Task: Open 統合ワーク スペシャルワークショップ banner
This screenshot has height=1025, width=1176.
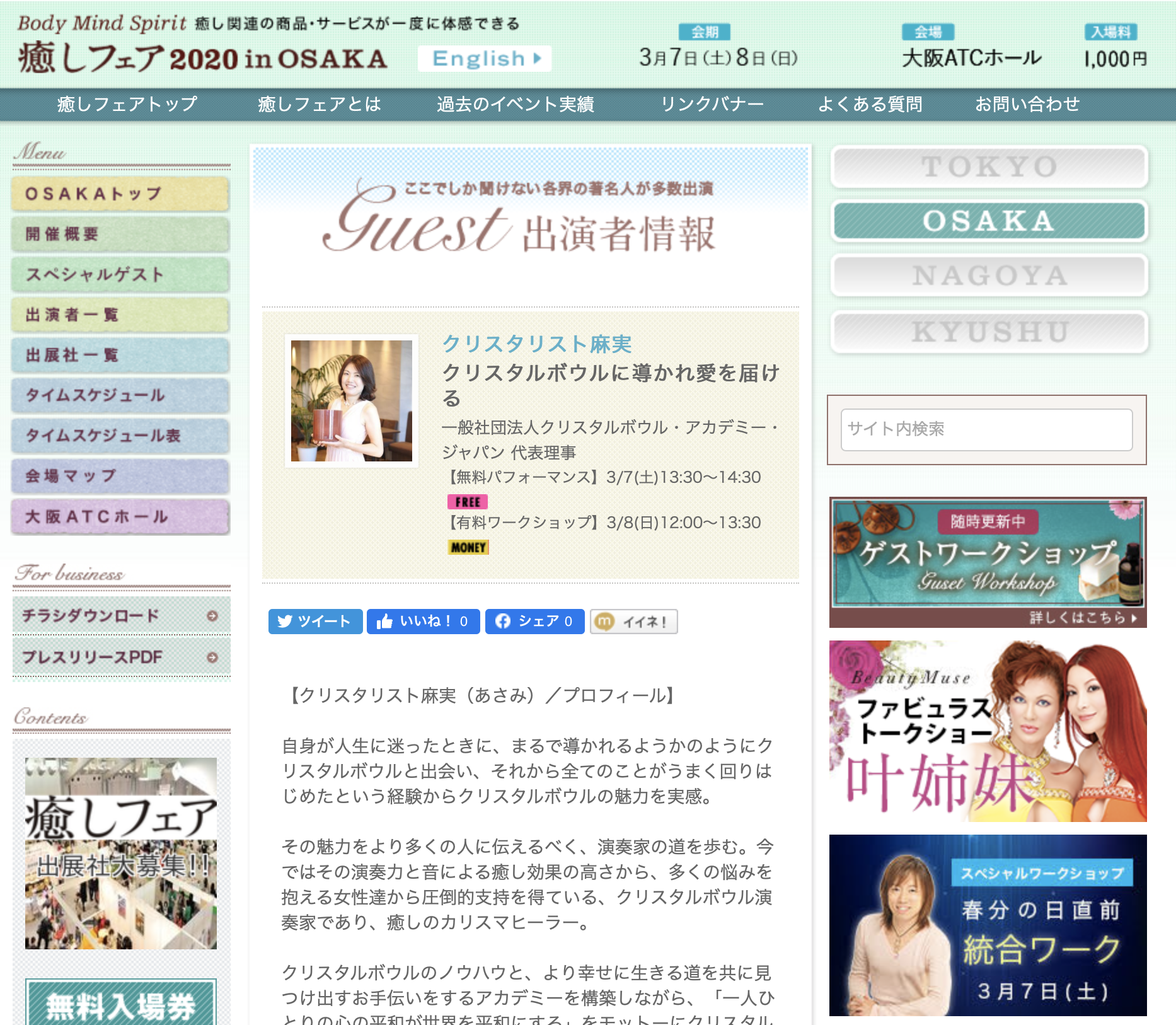Action: (x=988, y=925)
